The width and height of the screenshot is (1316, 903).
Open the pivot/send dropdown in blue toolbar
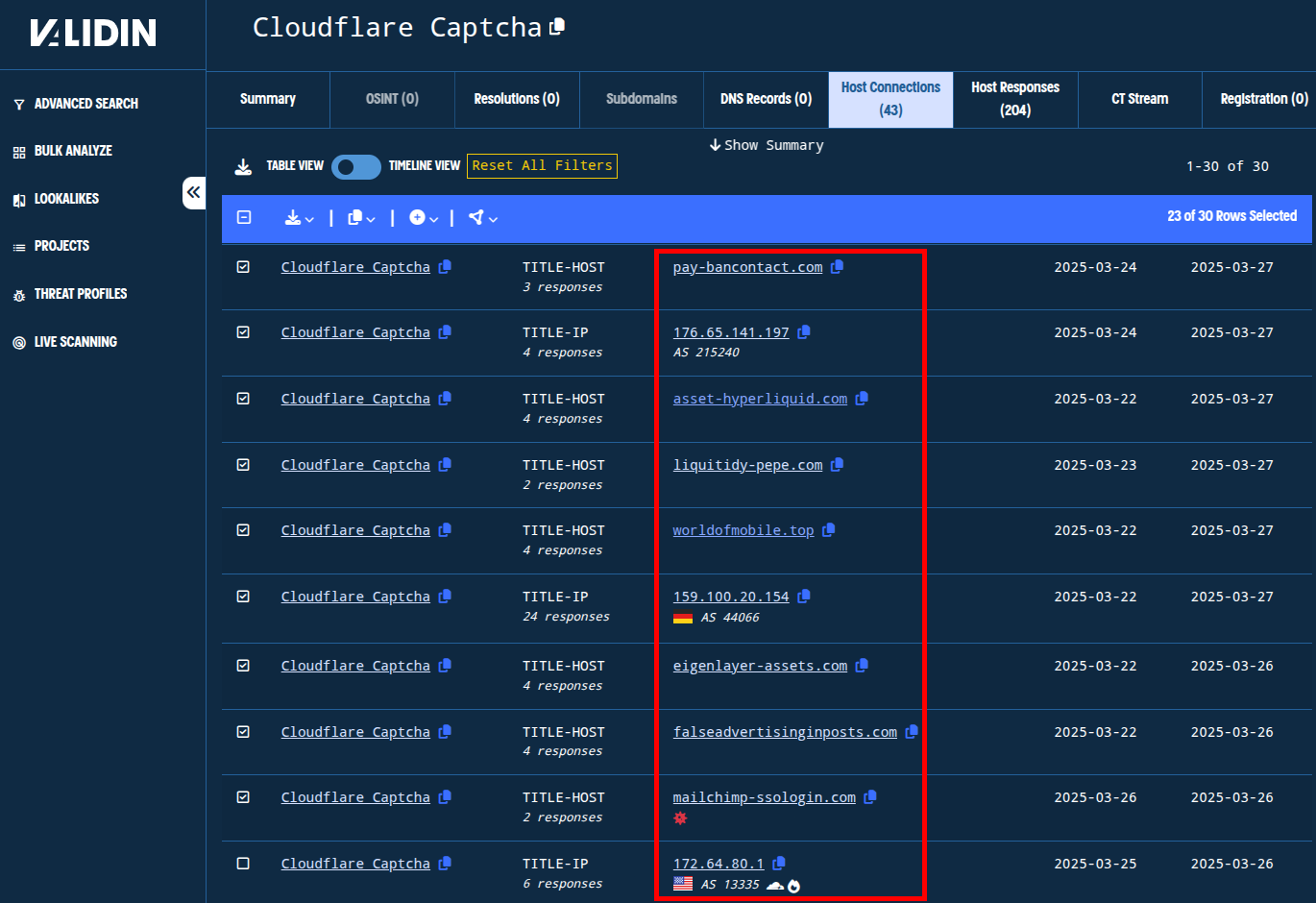[x=483, y=218]
